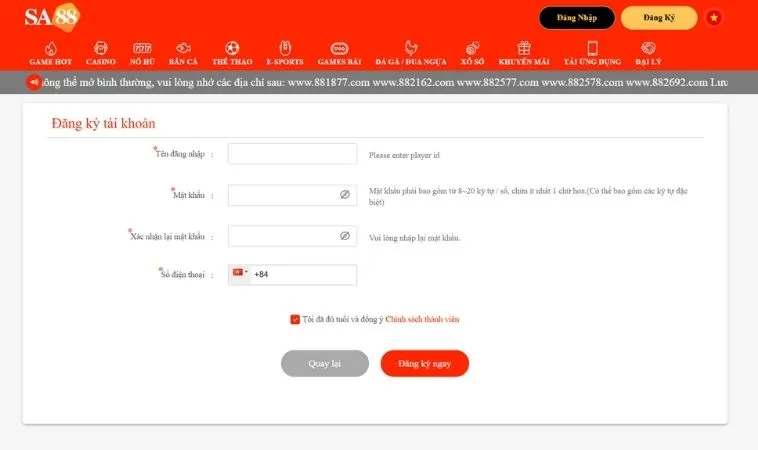Screen dimensions: 758x450
Task: Select the BẮN CÁ menu label
Action: coord(183,62)
